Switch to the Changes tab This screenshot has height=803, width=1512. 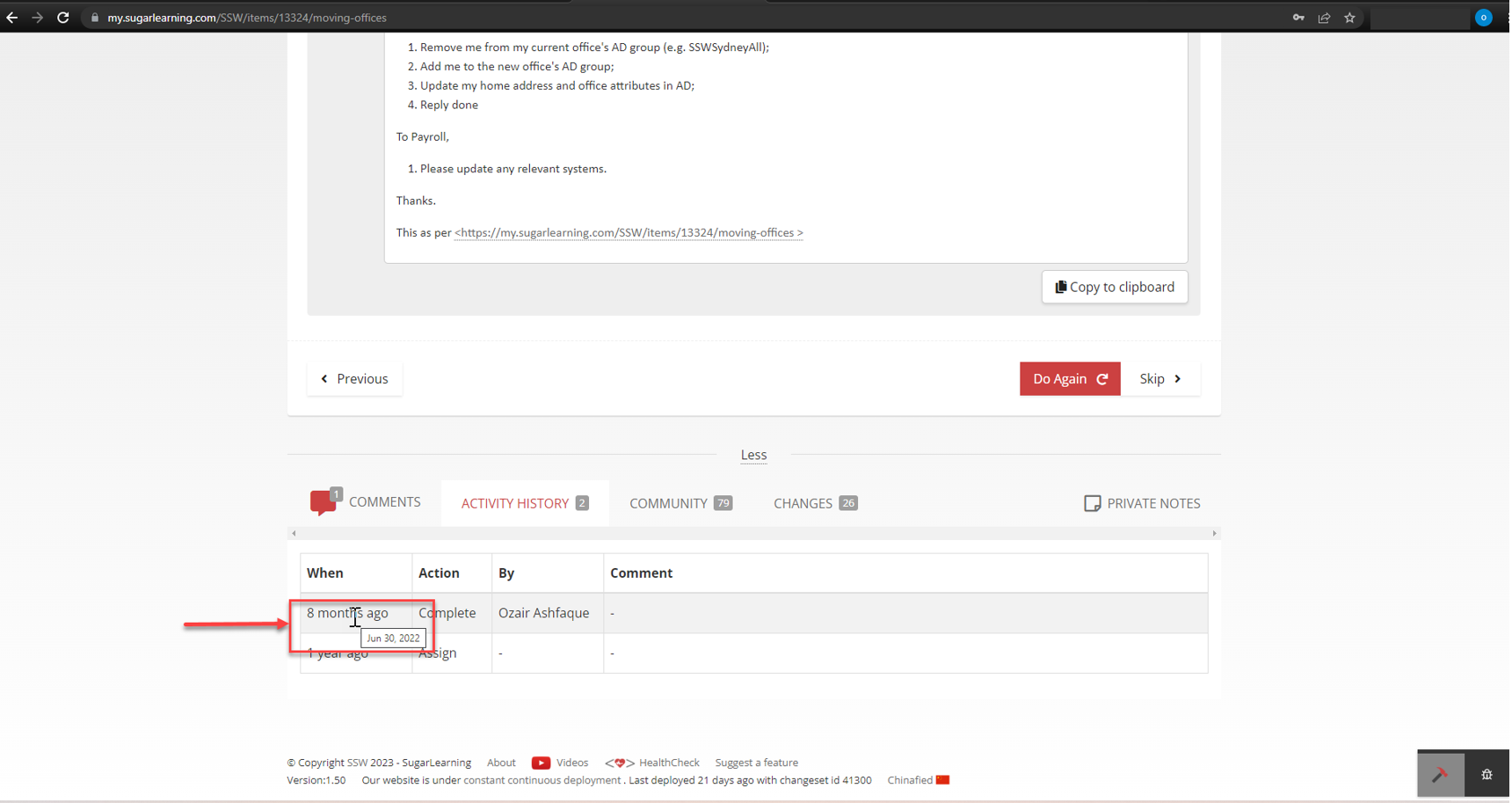point(814,503)
